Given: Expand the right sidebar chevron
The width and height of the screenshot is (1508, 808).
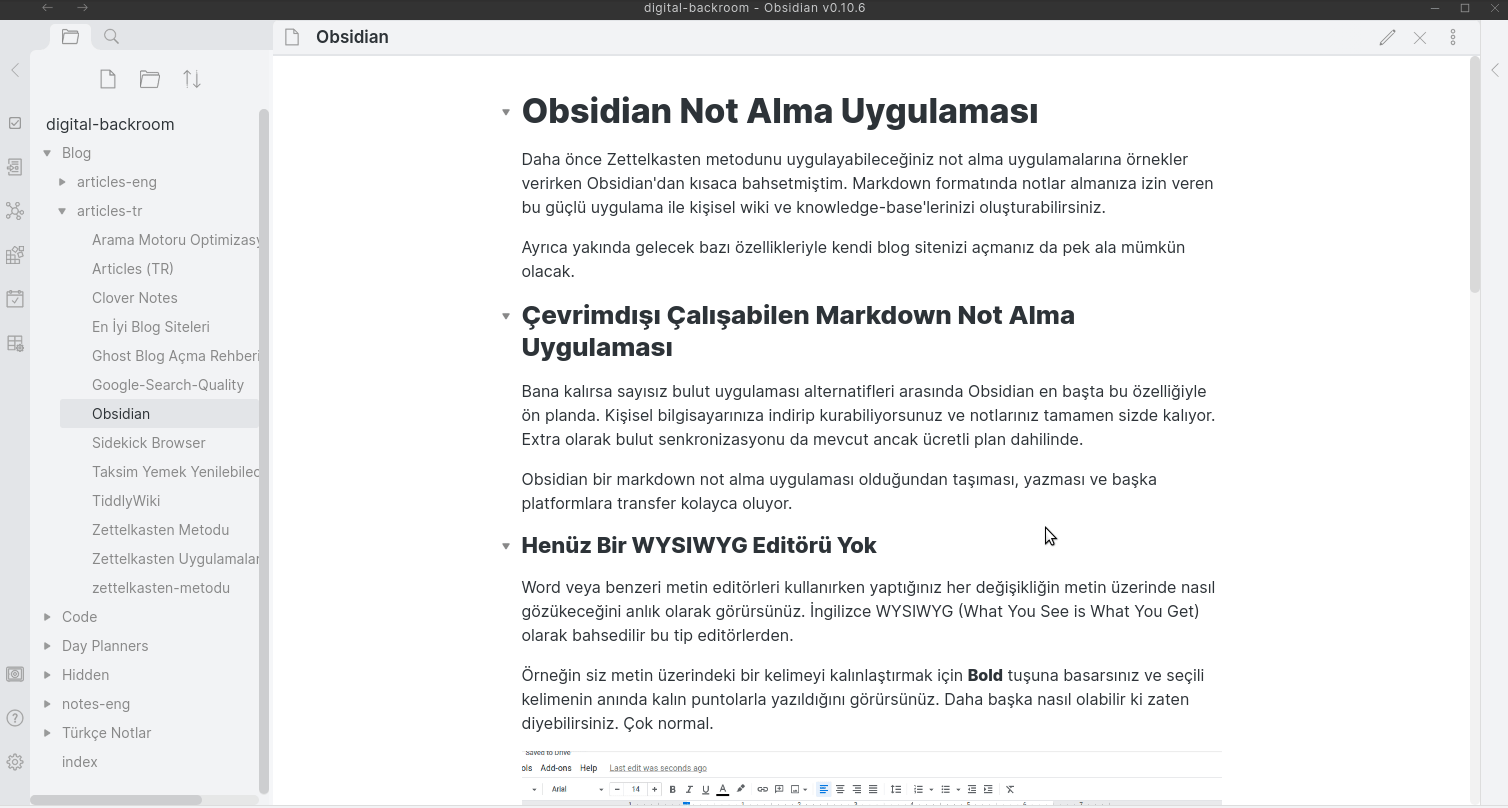Looking at the screenshot, I should pyautogui.click(x=1495, y=70).
